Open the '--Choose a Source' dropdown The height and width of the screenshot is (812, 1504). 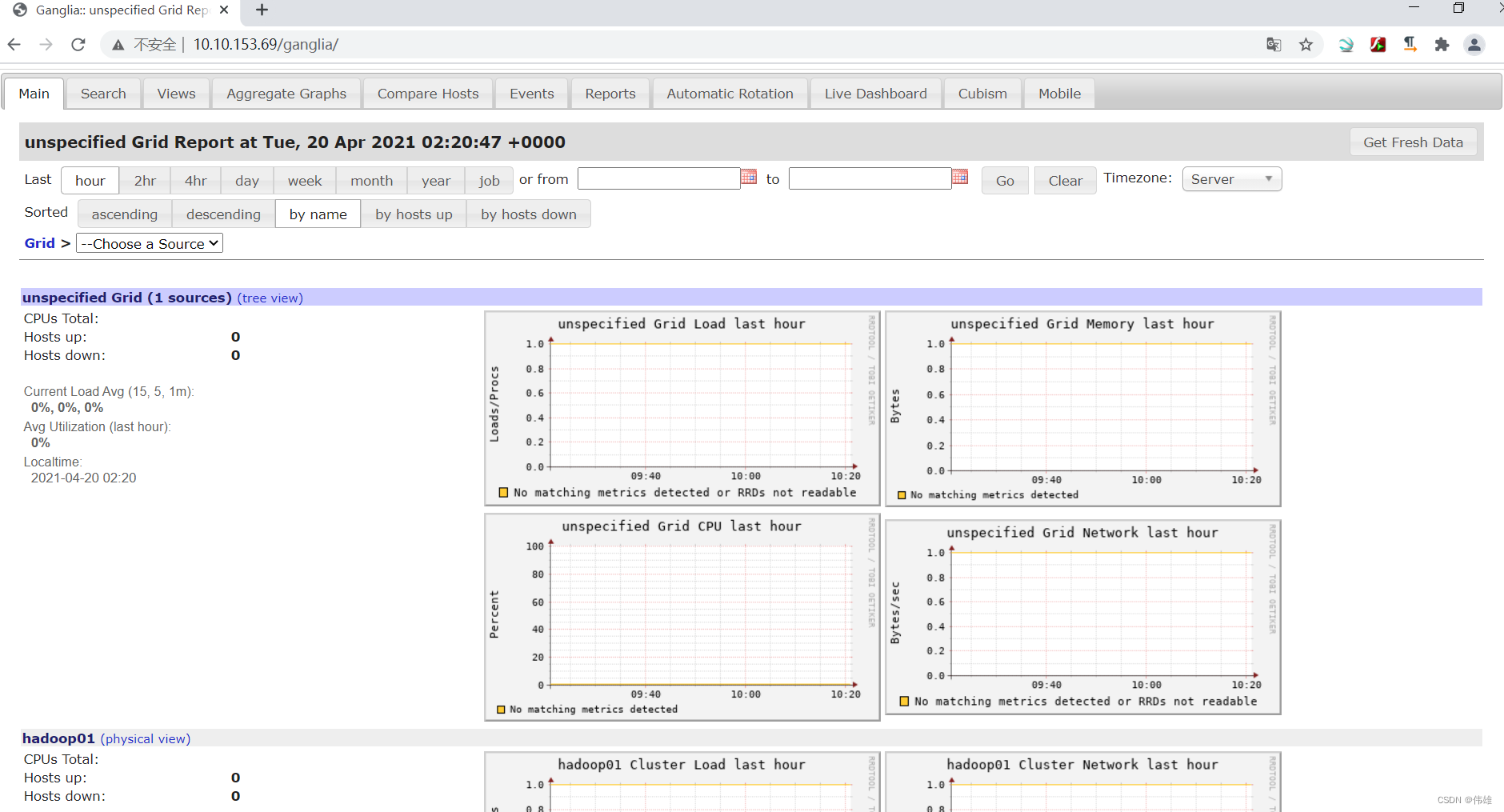[150, 244]
